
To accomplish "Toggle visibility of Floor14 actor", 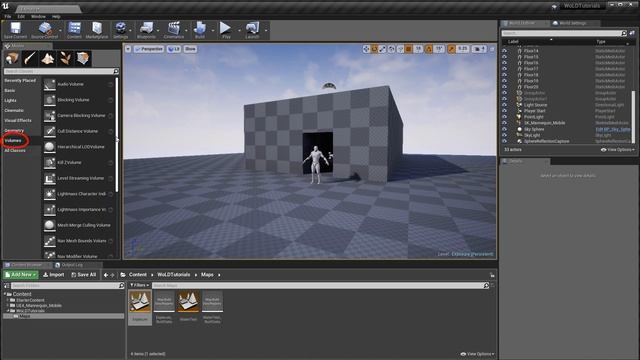I will click(504, 51).
